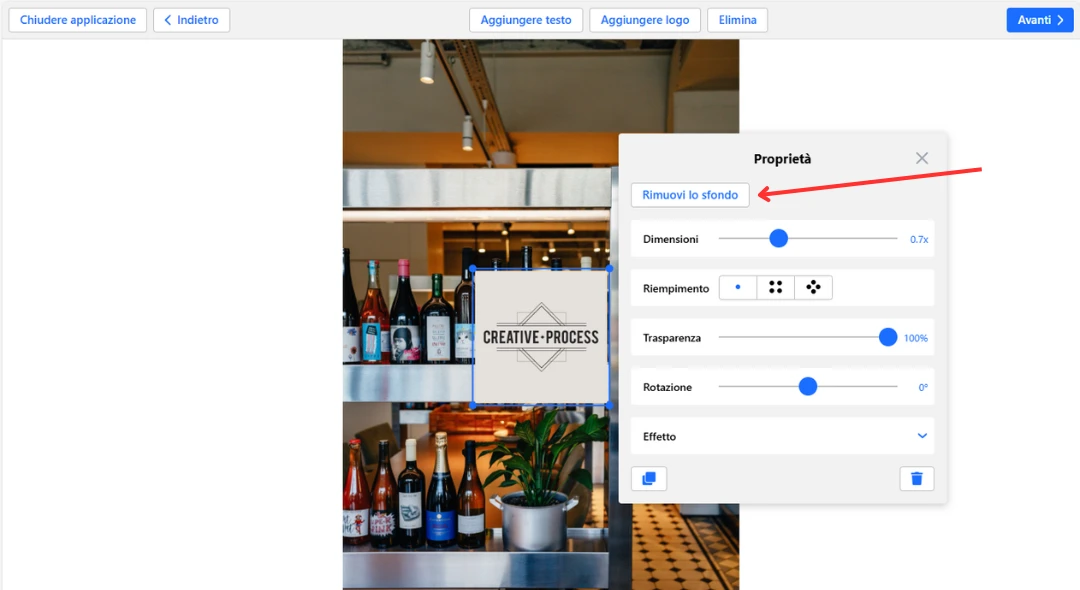Click Aggiungere testo in toolbar
The width and height of the screenshot is (1080, 590).
click(x=526, y=20)
